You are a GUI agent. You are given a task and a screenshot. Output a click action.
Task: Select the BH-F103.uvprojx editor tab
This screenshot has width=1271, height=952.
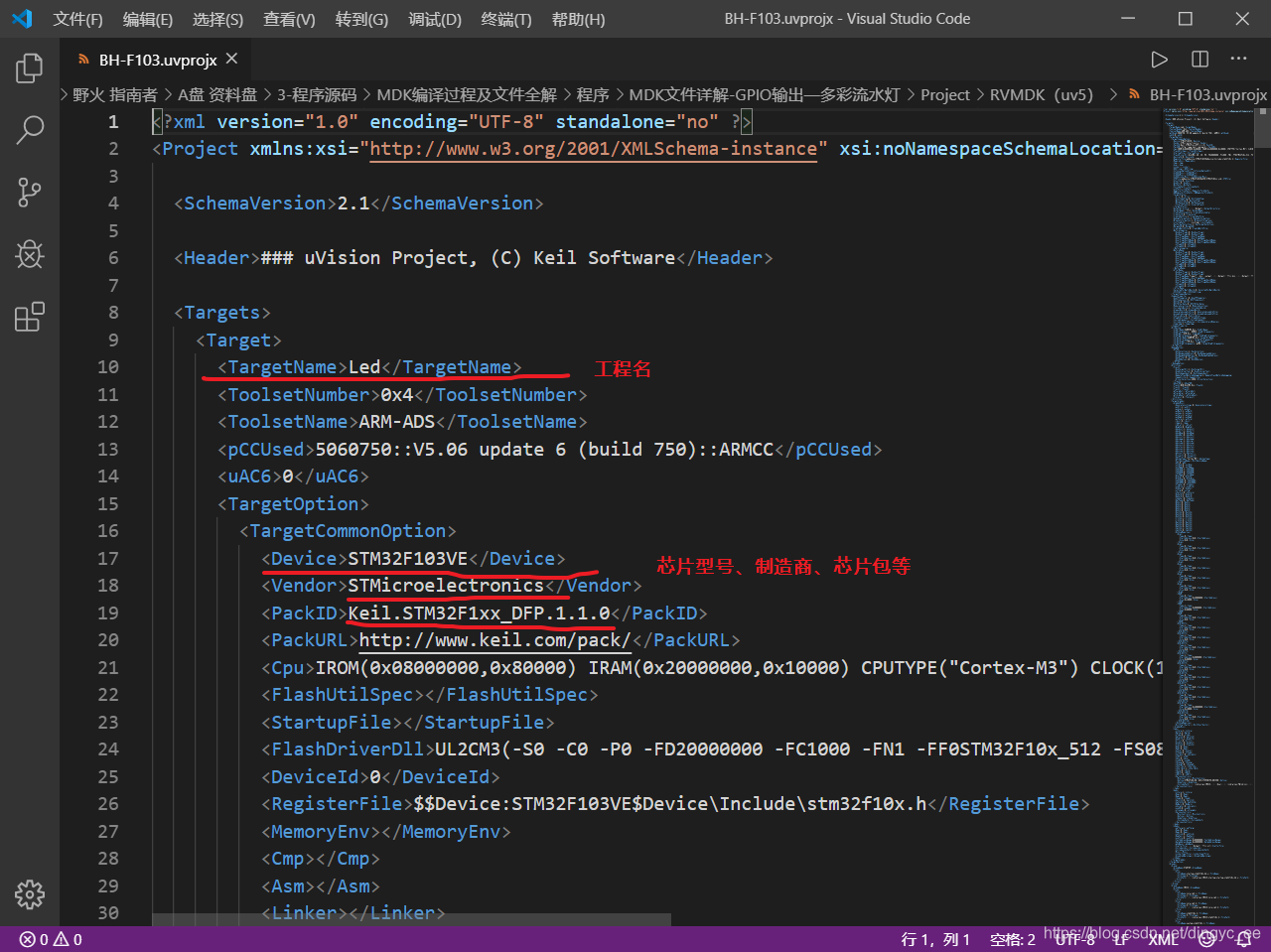[157, 60]
